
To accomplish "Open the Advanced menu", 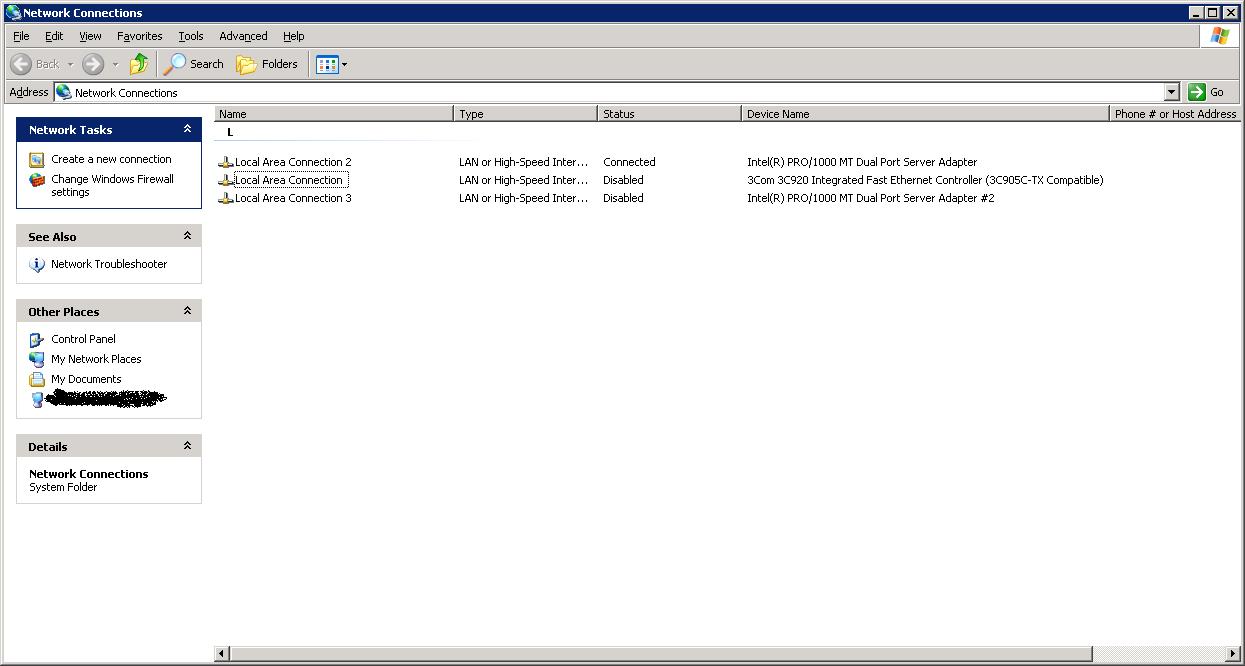I will (x=243, y=36).
